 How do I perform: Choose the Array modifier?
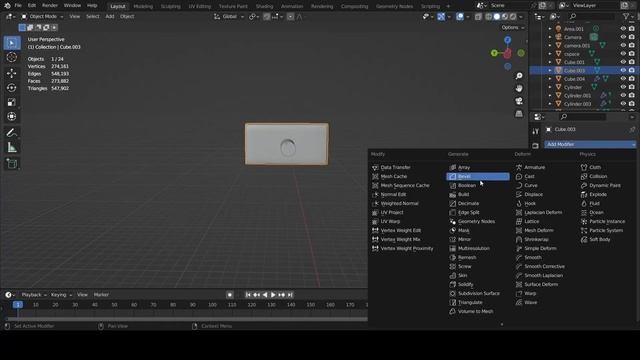pos(478,167)
